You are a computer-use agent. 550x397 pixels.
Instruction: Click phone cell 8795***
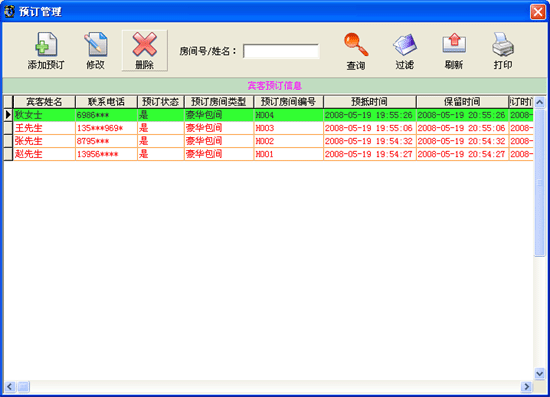[106, 141]
